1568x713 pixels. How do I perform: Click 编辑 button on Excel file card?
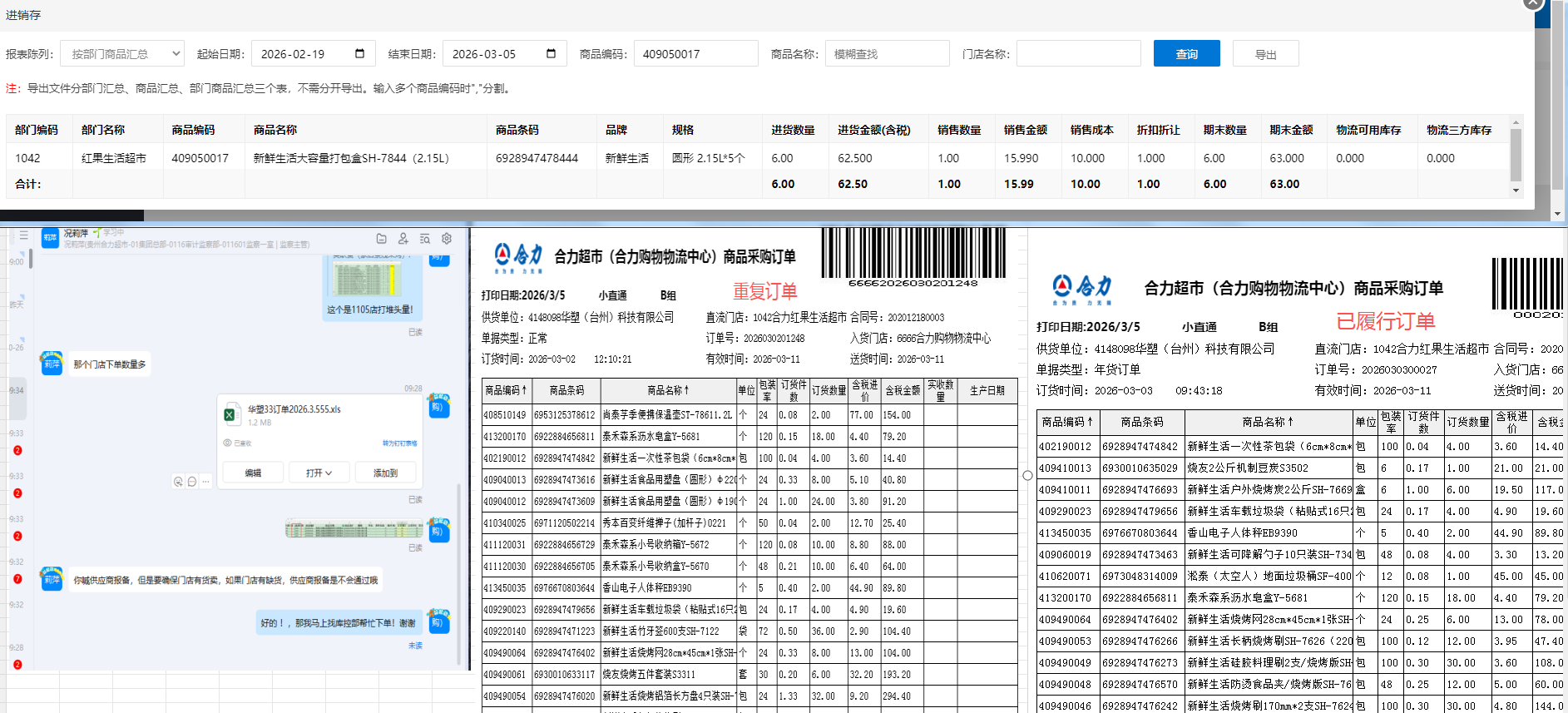[253, 473]
